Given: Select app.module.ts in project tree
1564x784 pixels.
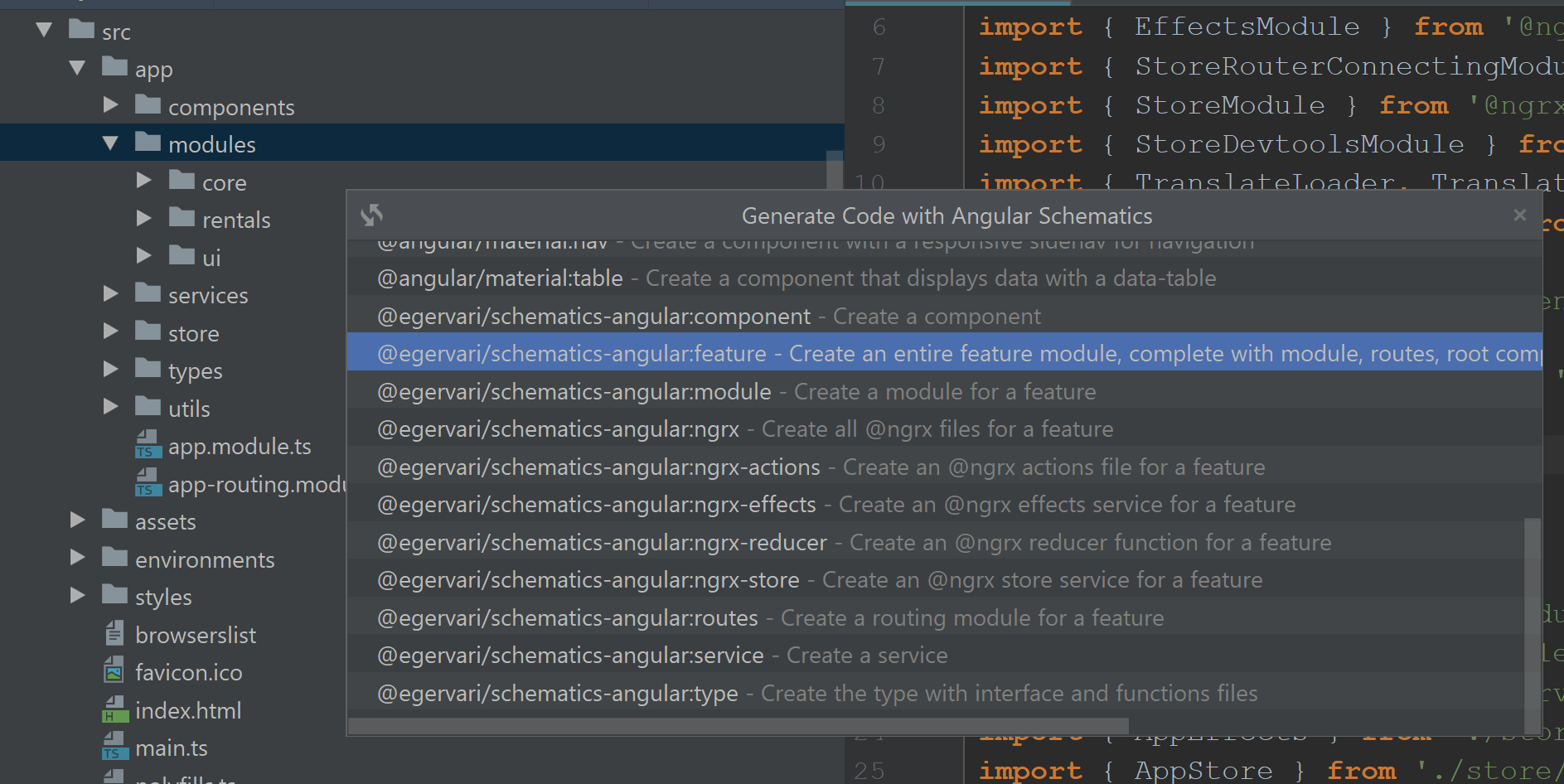Looking at the screenshot, I should [240, 447].
